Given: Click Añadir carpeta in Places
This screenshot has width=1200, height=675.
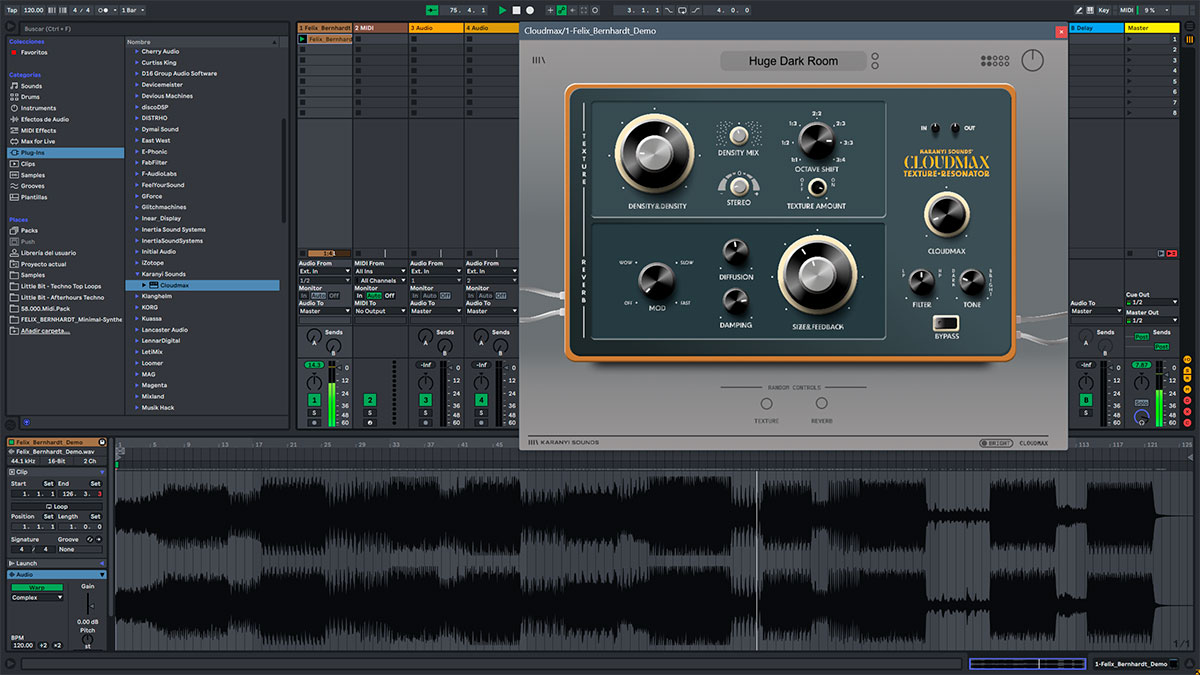Looking at the screenshot, I should point(45,330).
